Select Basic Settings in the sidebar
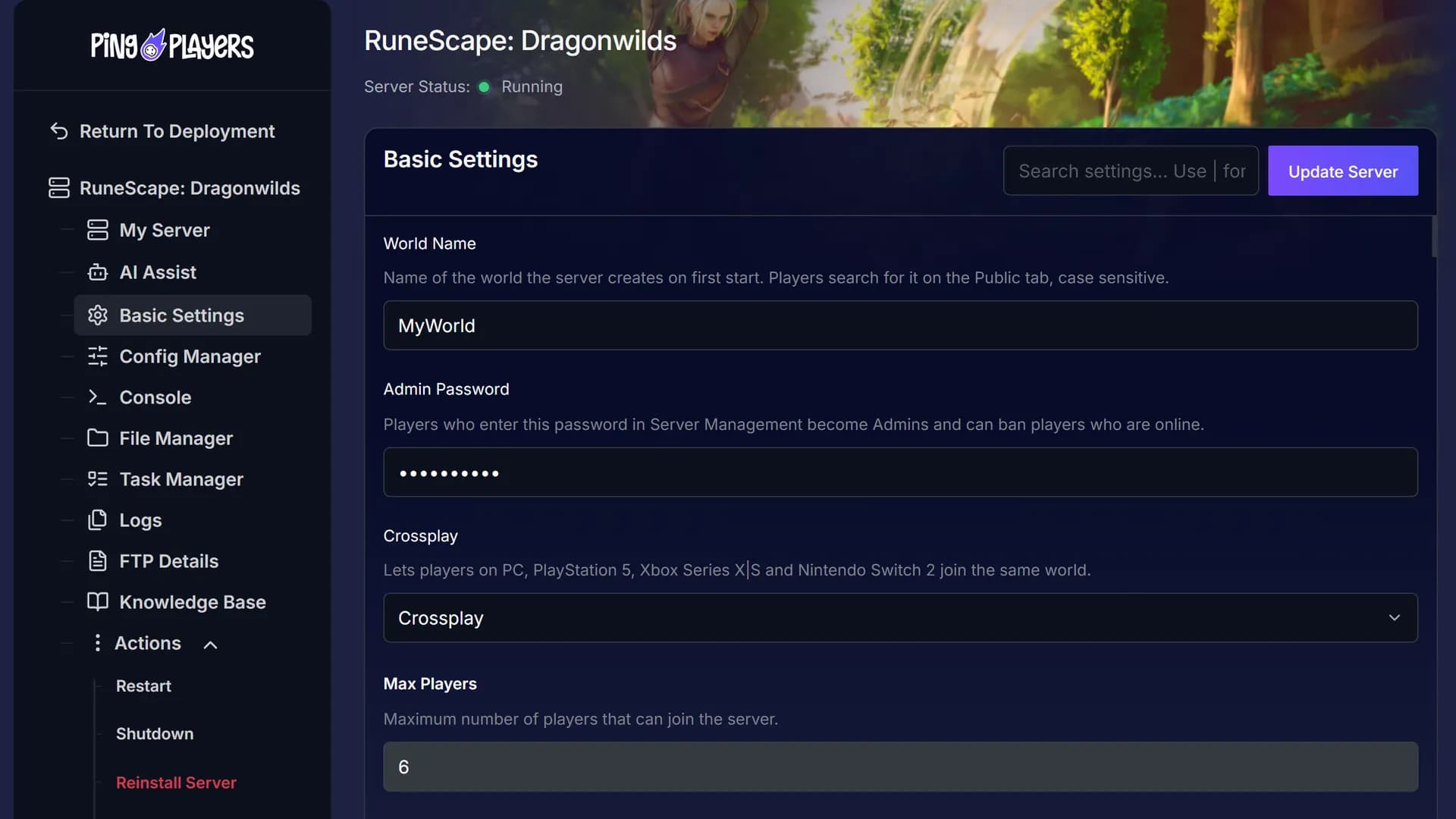This screenshot has height=819, width=1456. click(193, 315)
